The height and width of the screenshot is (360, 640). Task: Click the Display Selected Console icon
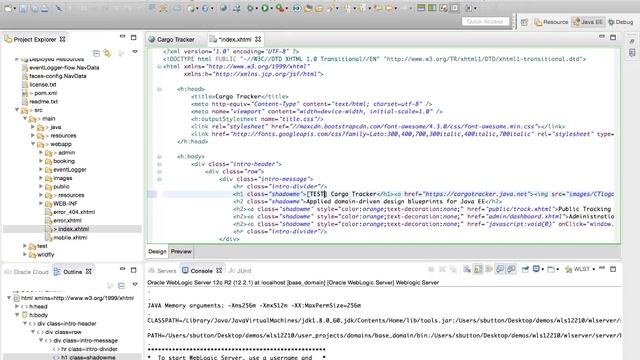pyautogui.click(x=537, y=269)
